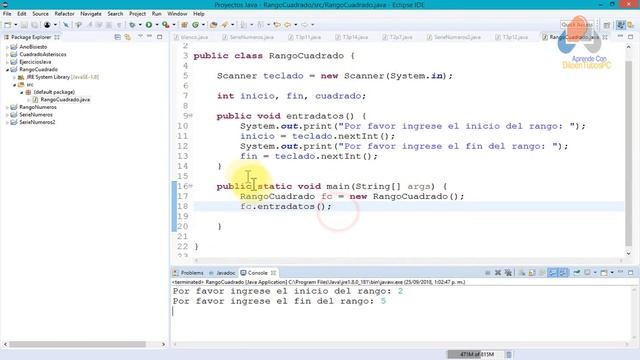The height and width of the screenshot is (360, 640).
Task: Click the Debug bug toolbar icon
Action: (132, 25)
